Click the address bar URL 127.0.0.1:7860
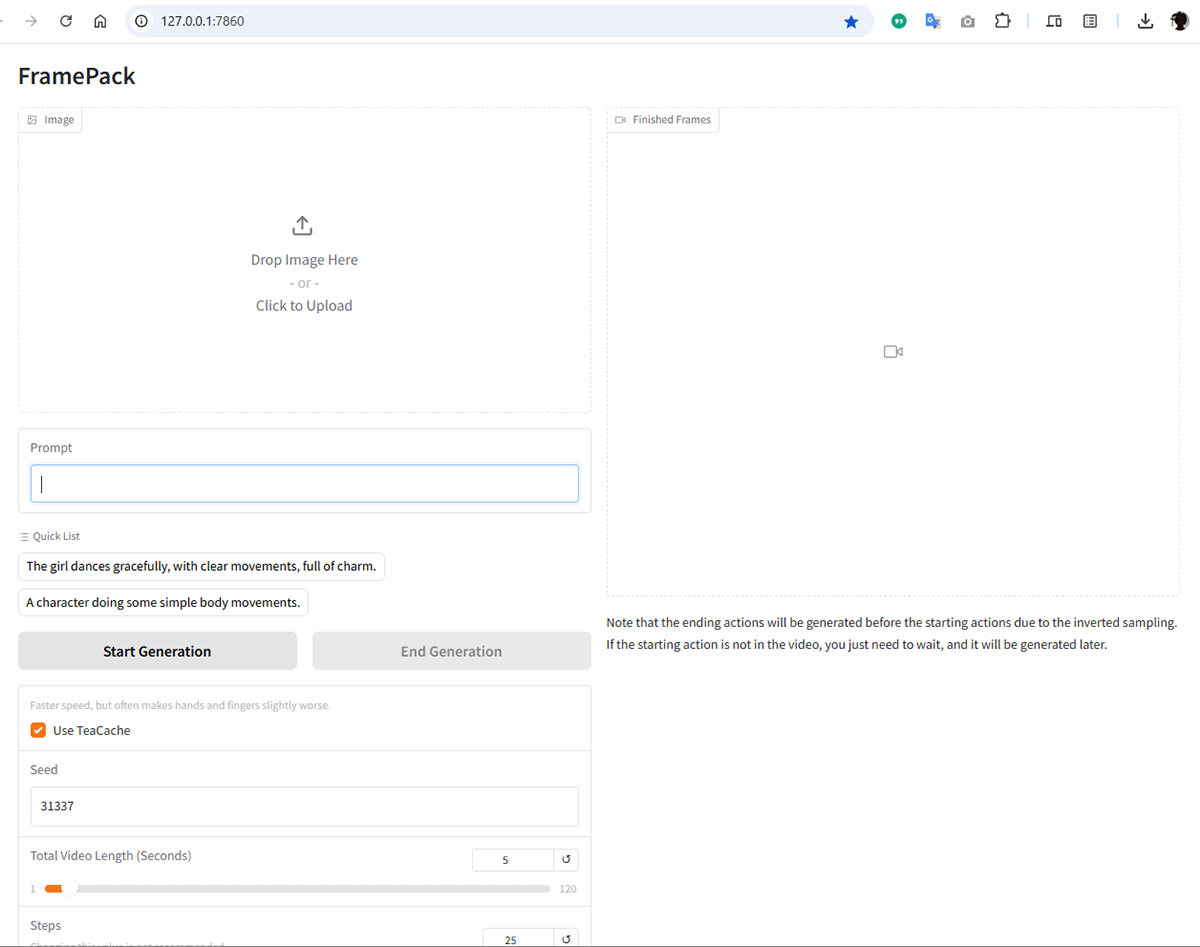The height and width of the screenshot is (947, 1200). pos(202,21)
